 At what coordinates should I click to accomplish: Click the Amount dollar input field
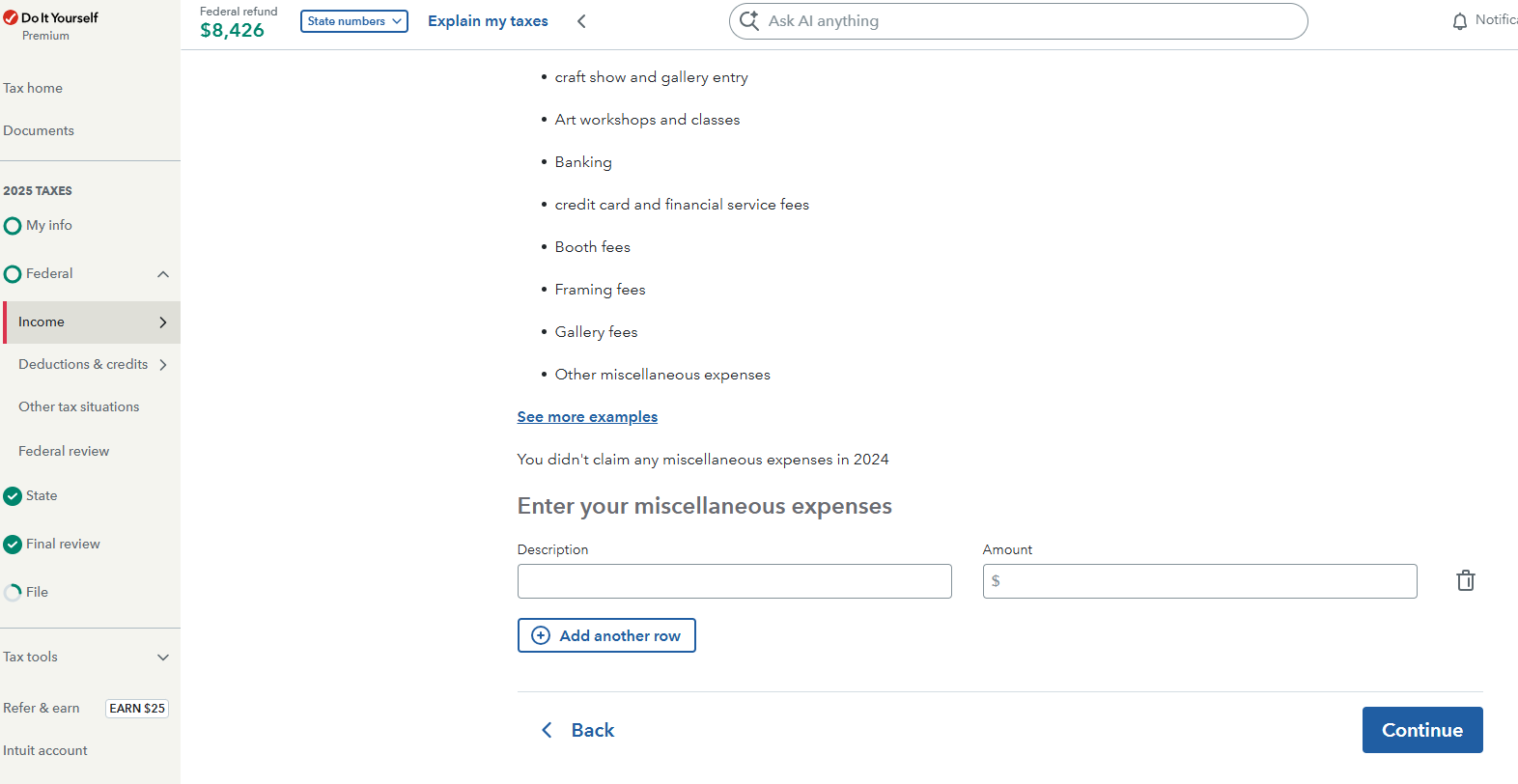(x=1199, y=581)
